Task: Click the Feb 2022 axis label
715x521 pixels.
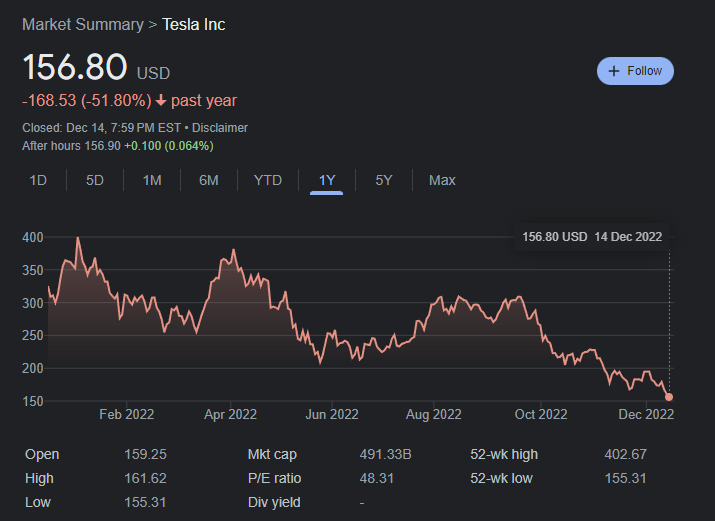Action: [x=126, y=414]
